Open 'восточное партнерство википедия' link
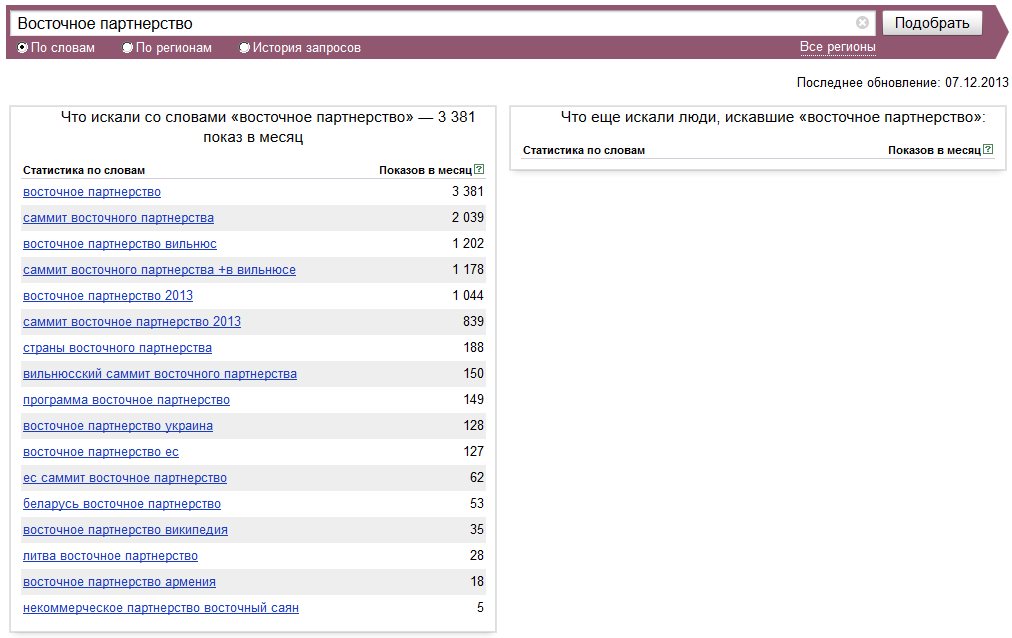Viewport: 1012px width, 638px height. pos(125,530)
